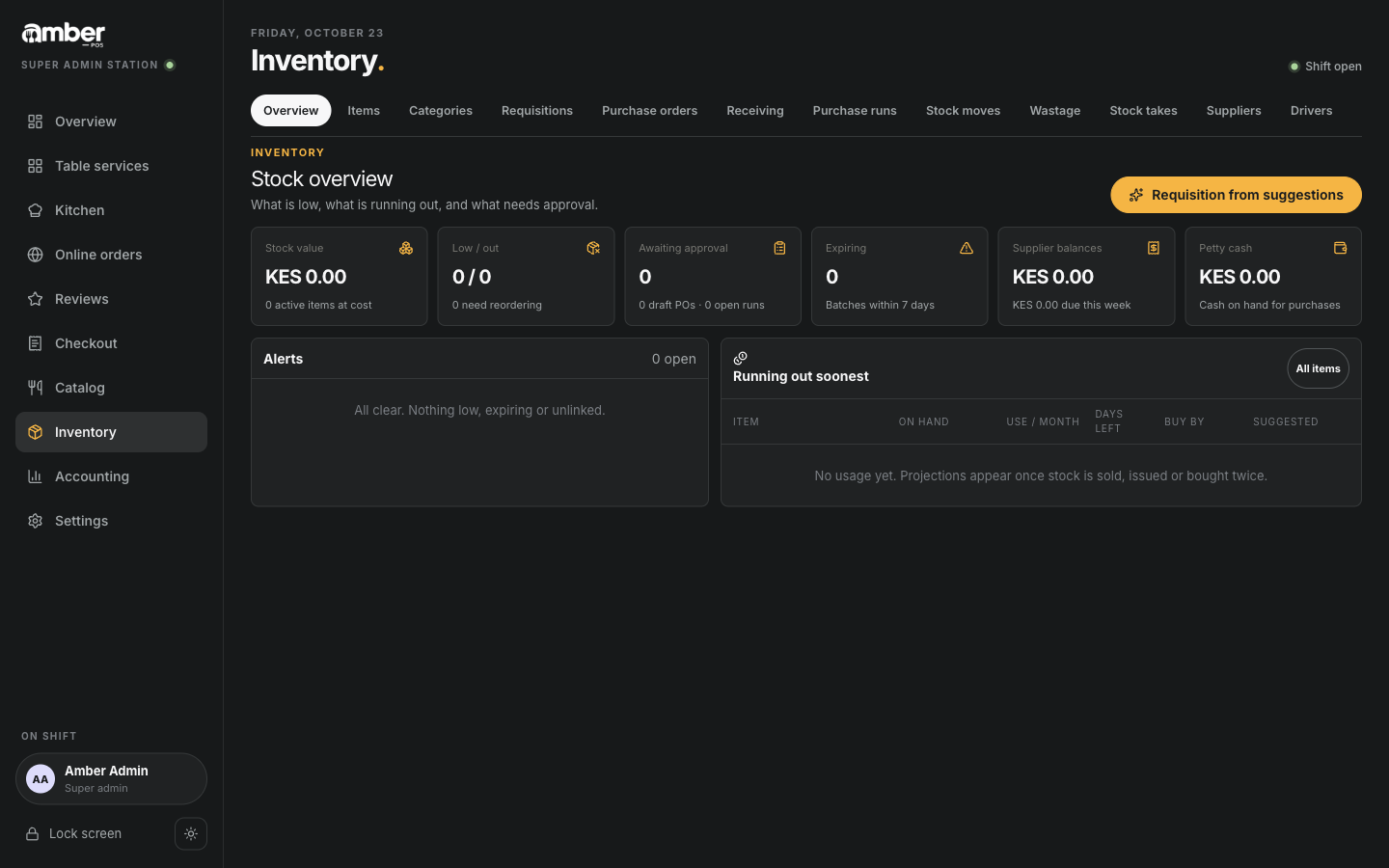Click the Overview sidebar grid icon
This screenshot has width=1389, height=868.
[x=35, y=122]
